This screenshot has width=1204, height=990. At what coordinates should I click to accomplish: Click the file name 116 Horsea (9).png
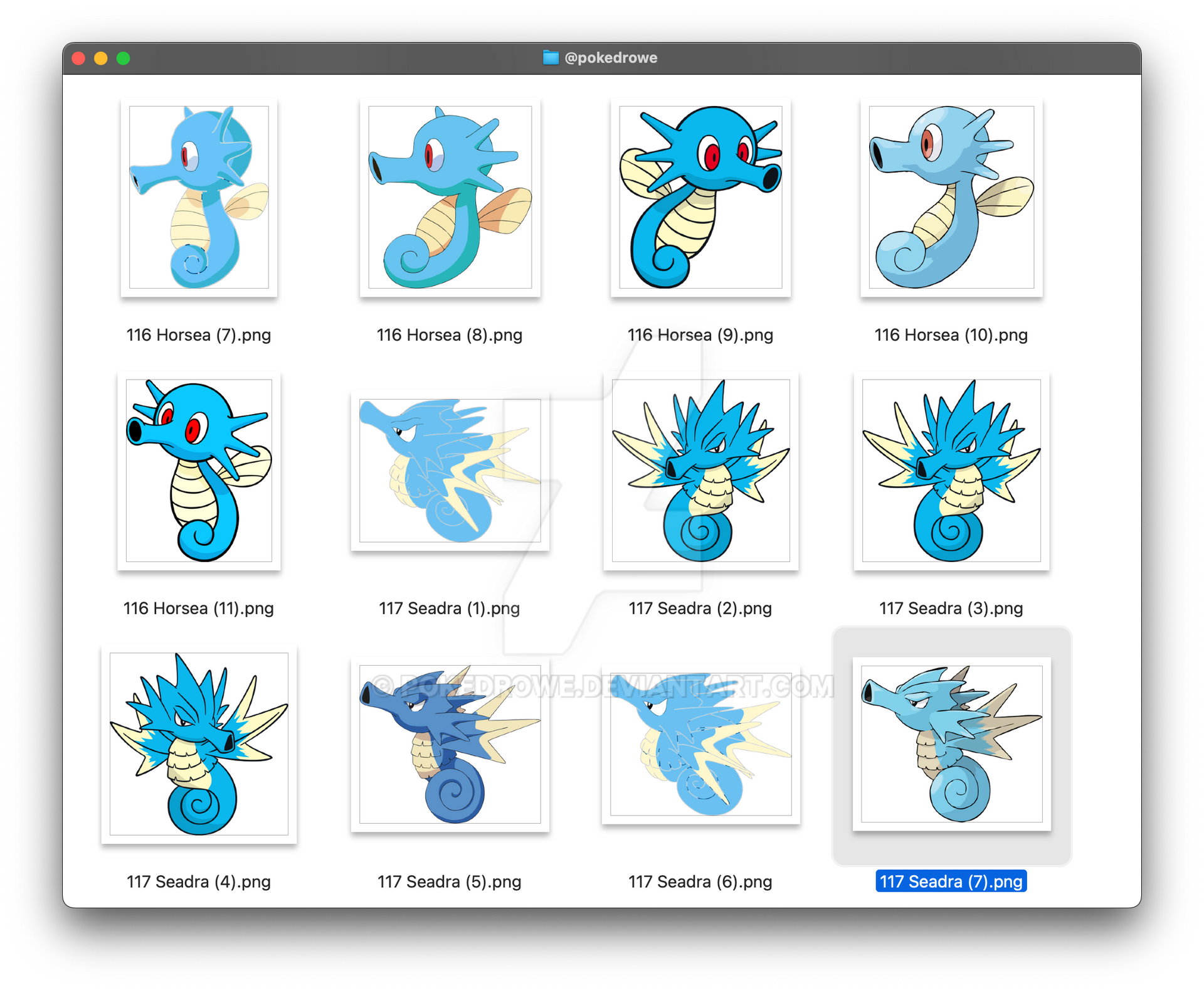point(700,335)
